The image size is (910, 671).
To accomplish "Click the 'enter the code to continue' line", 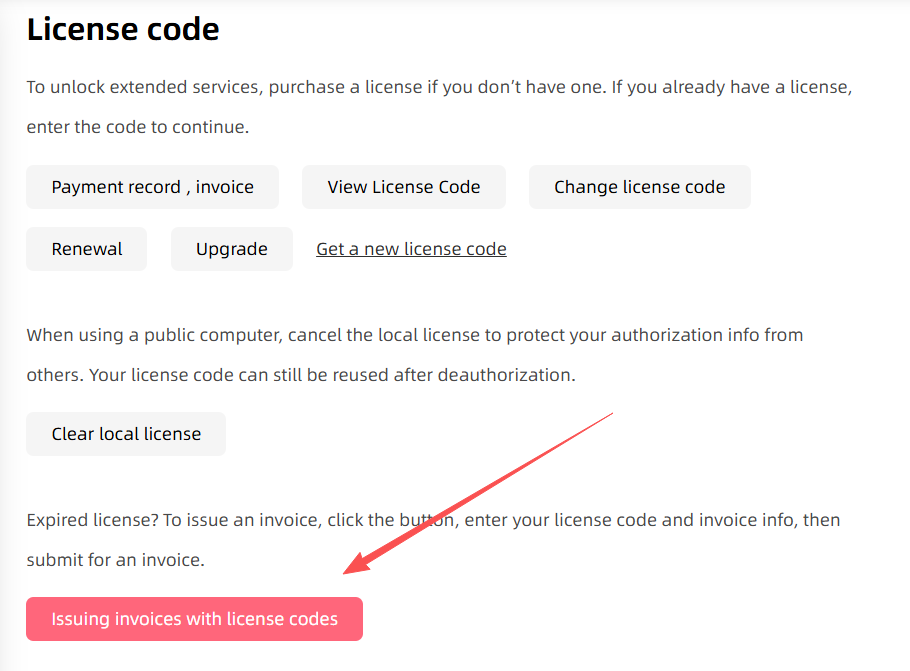I will (x=137, y=128).
